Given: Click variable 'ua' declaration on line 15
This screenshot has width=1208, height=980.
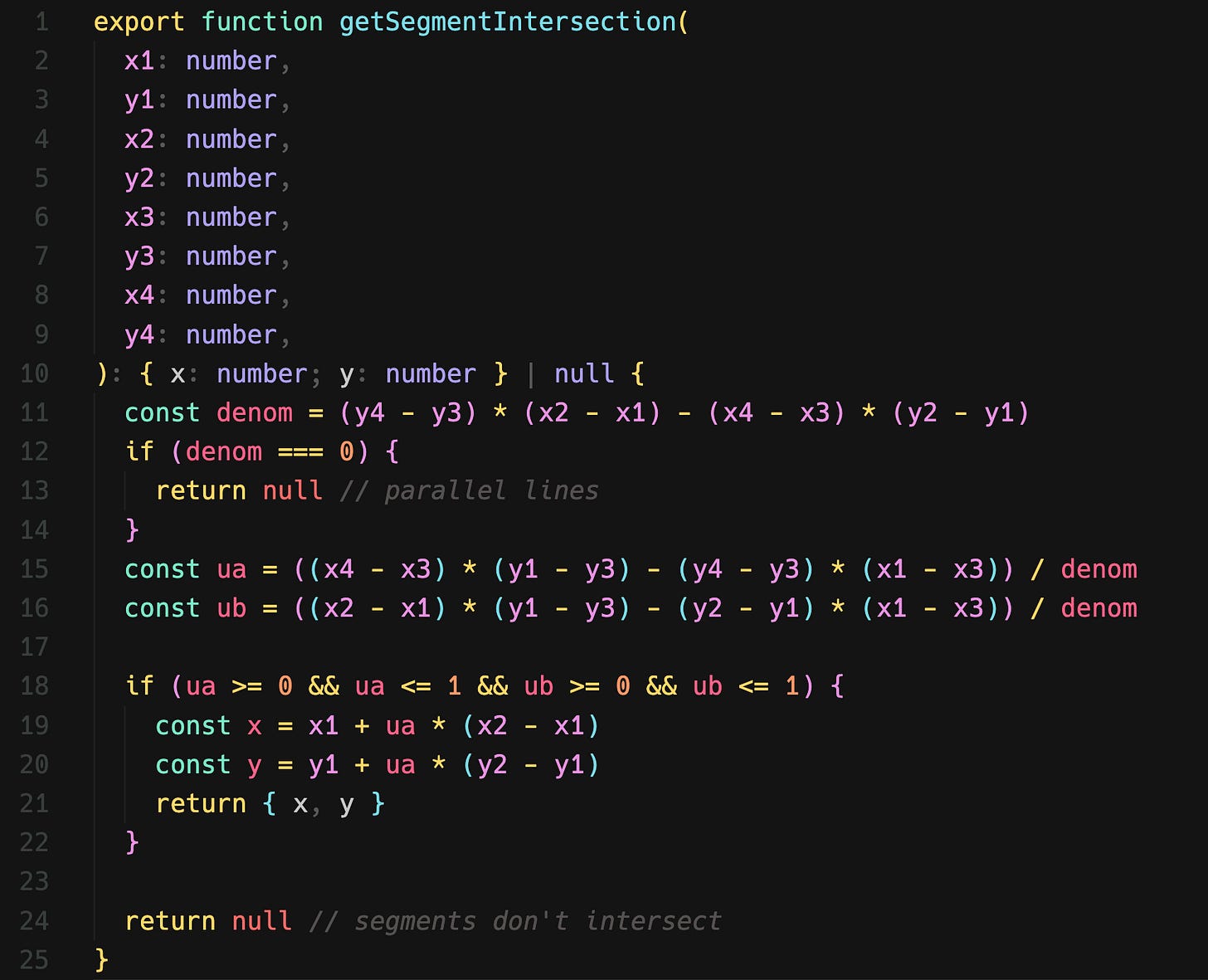Looking at the screenshot, I should [x=231, y=569].
